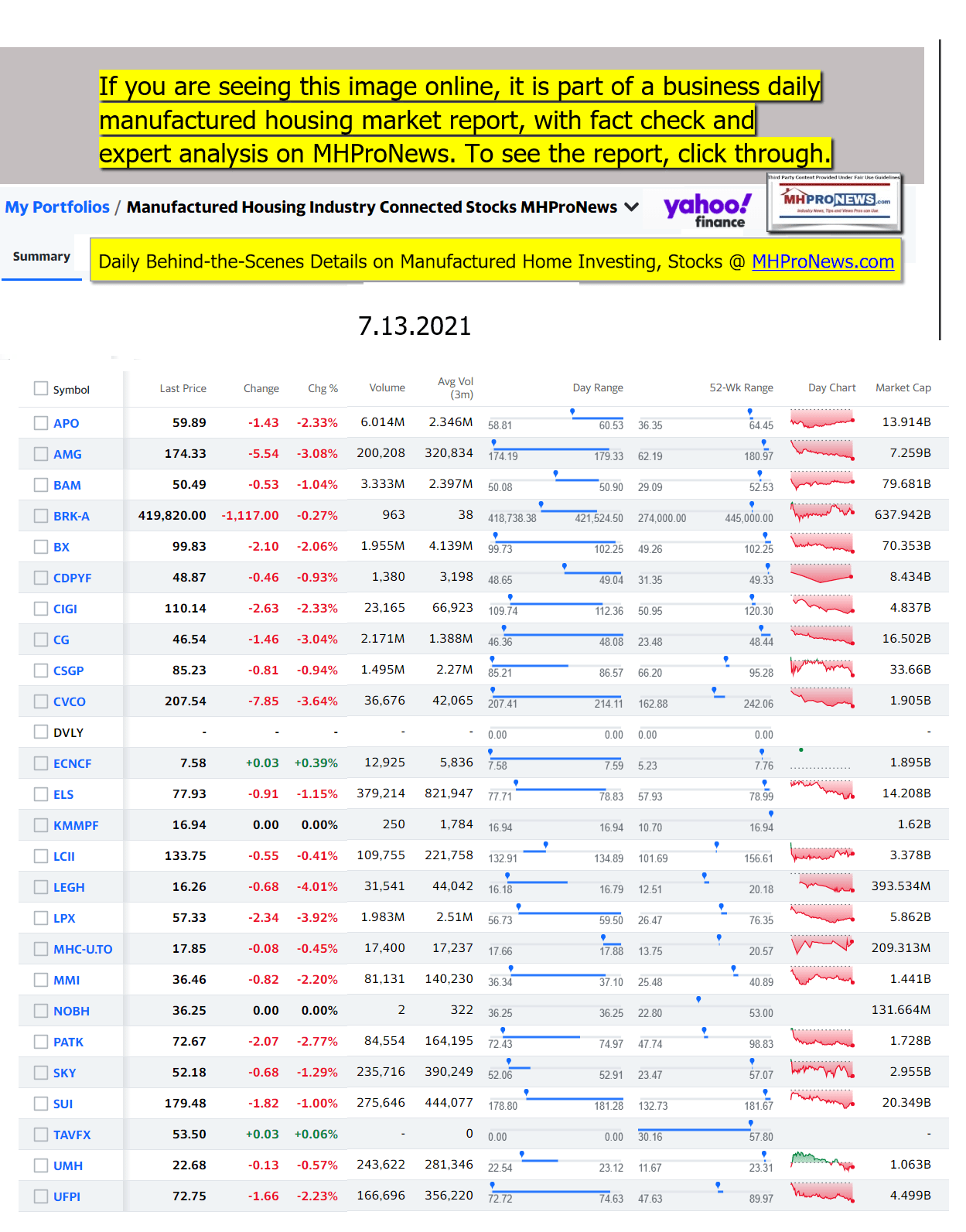
Task: Follow the MHProNews.com hyperlink
Action: click(x=822, y=262)
